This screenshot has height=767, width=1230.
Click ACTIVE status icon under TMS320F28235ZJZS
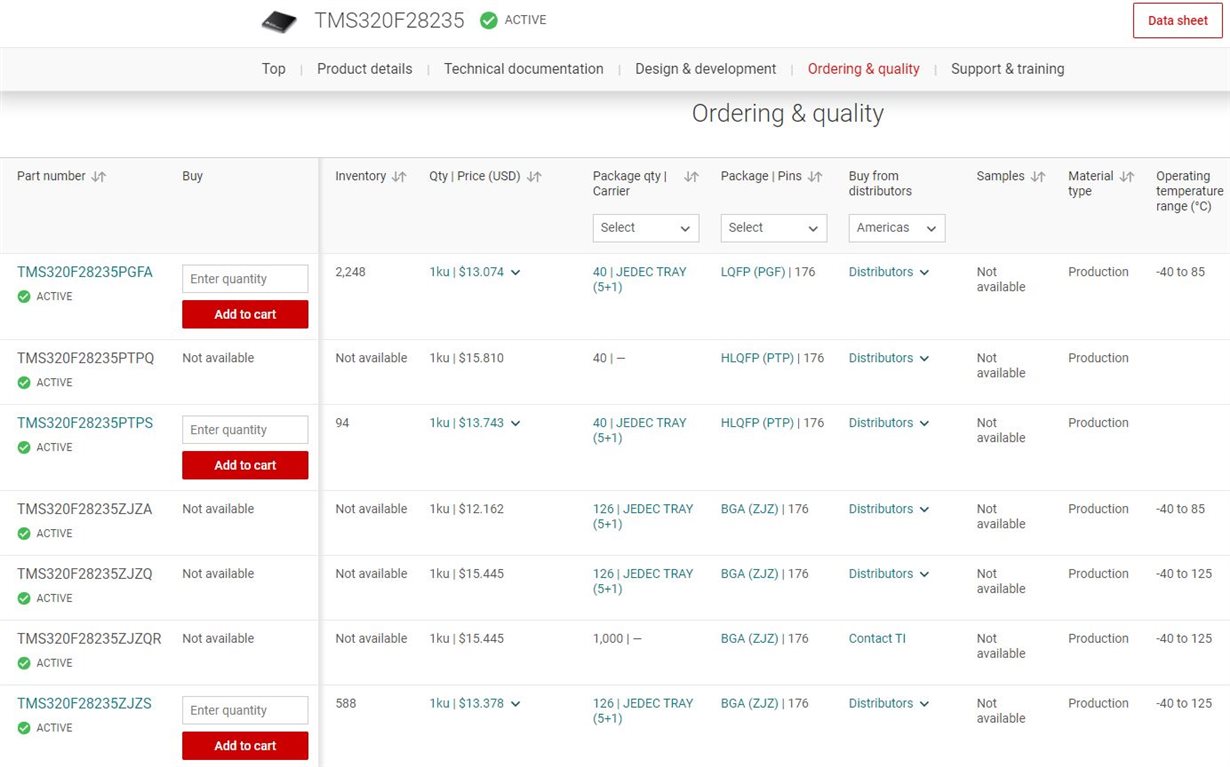coord(24,728)
